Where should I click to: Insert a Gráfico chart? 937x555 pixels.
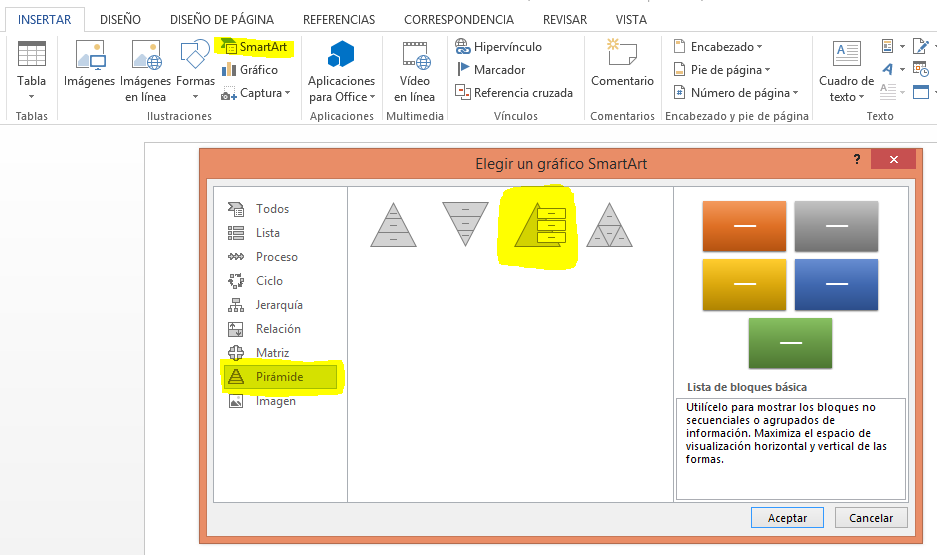coord(250,70)
